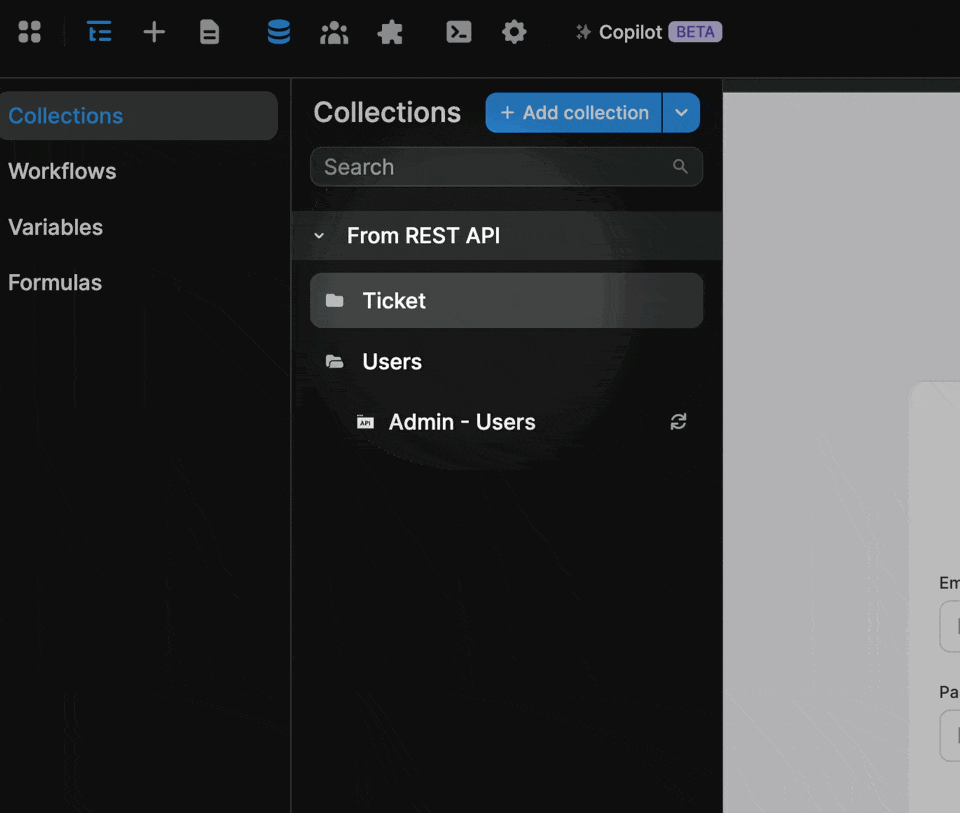The width and height of the screenshot is (960, 813).
Task: Collapse the Users folder
Action: 506,362
